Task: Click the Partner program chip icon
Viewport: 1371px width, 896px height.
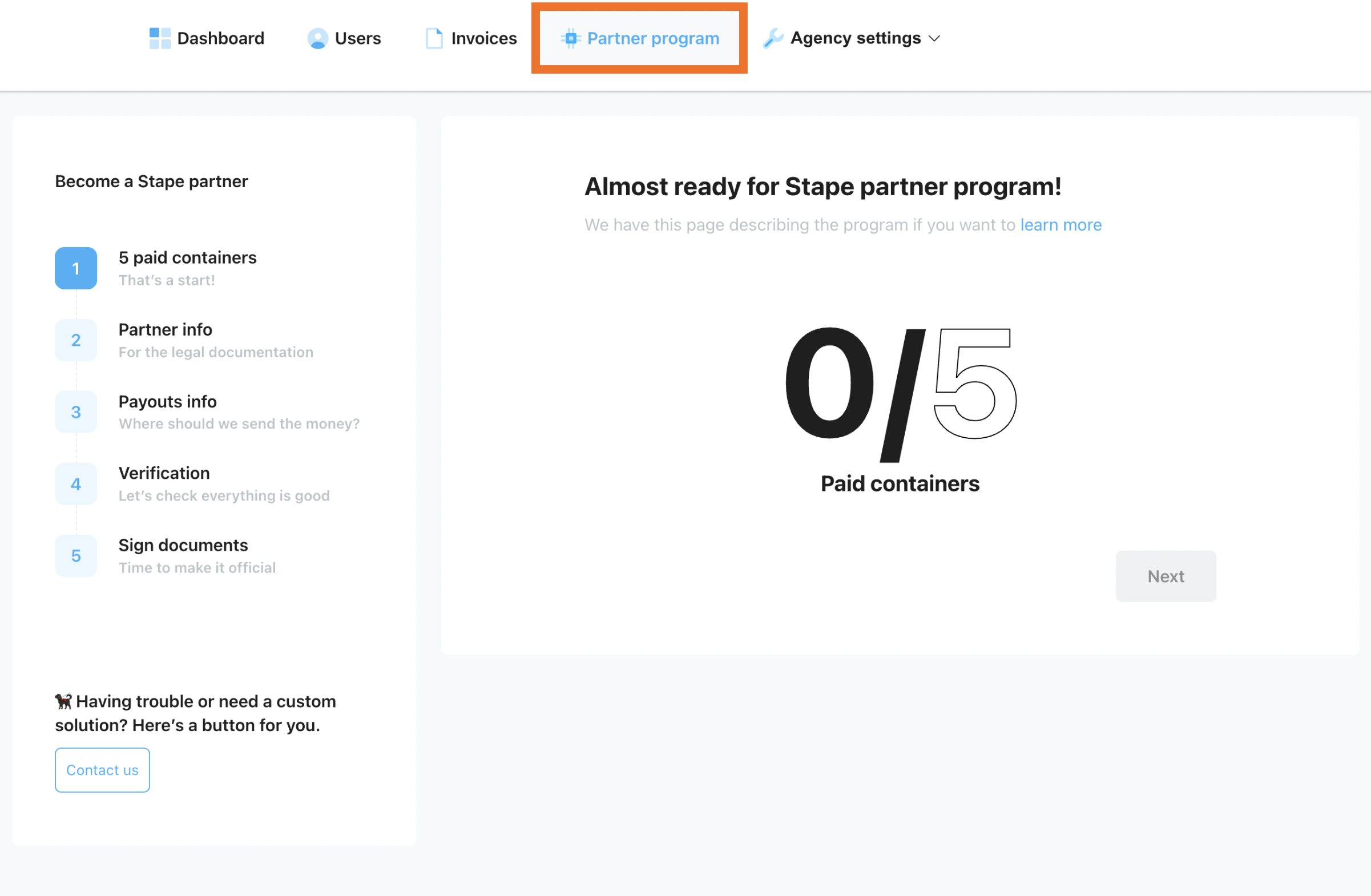Action: [570, 38]
